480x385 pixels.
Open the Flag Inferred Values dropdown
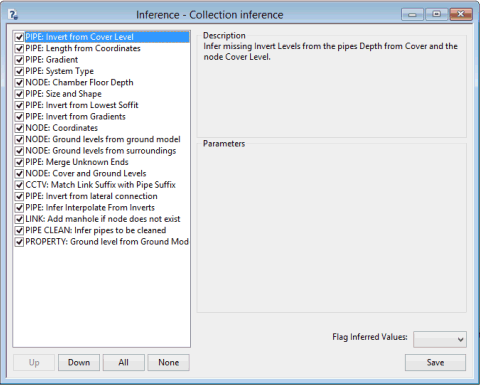click(440, 339)
